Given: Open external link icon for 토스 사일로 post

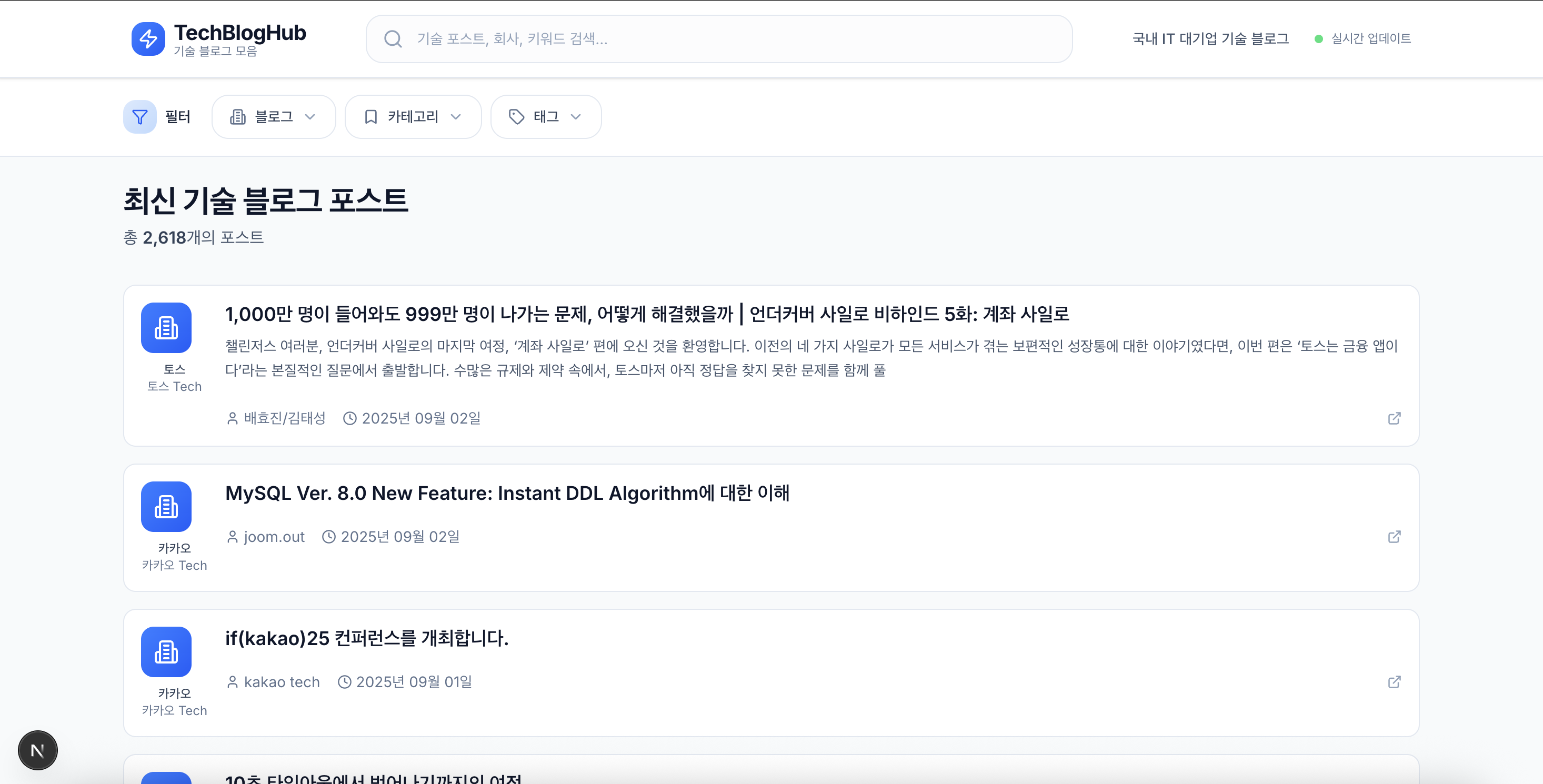Looking at the screenshot, I should tap(1394, 418).
